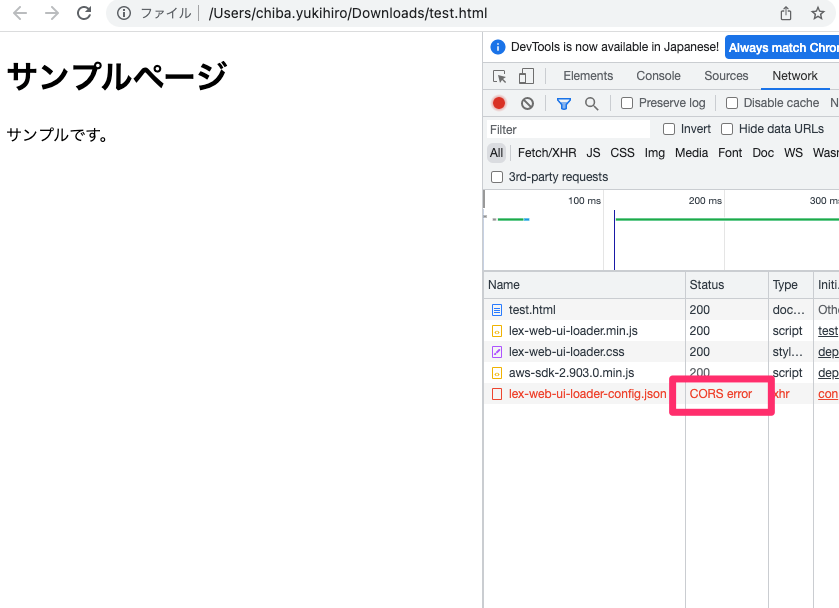Switch to the Console tab
The image size is (839, 608).
[x=658, y=76]
